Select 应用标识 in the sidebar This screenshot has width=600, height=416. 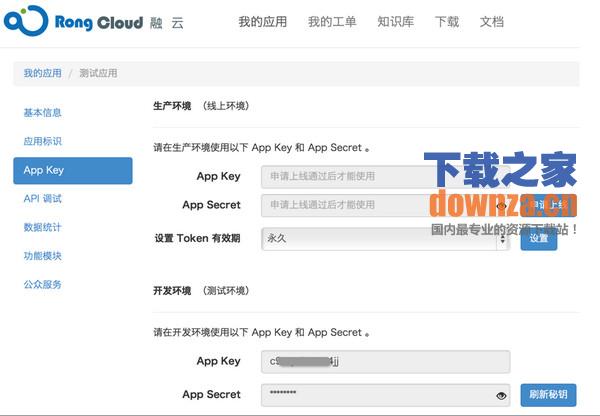click(x=42, y=141)
